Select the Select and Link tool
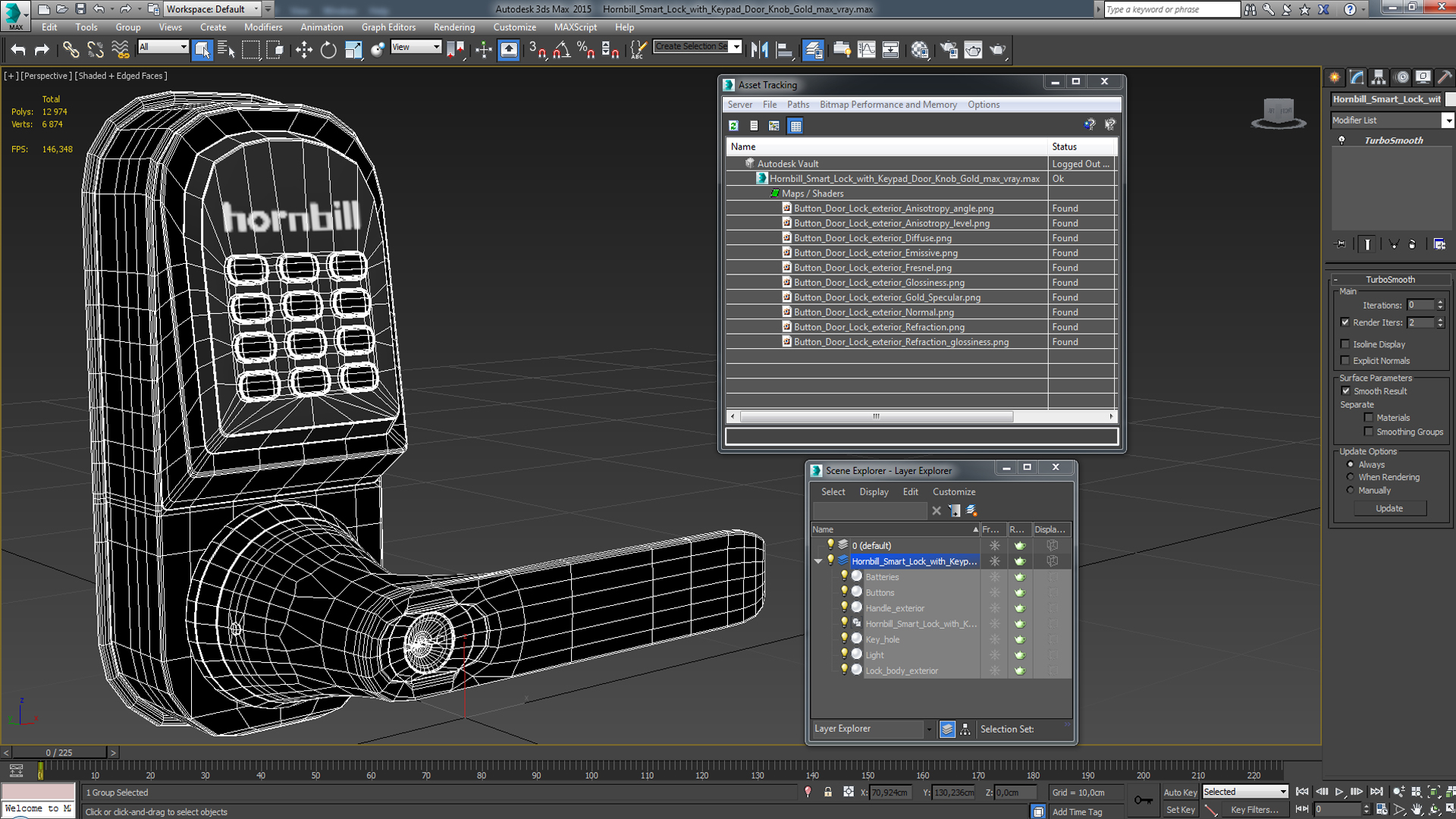 point(71,50)
